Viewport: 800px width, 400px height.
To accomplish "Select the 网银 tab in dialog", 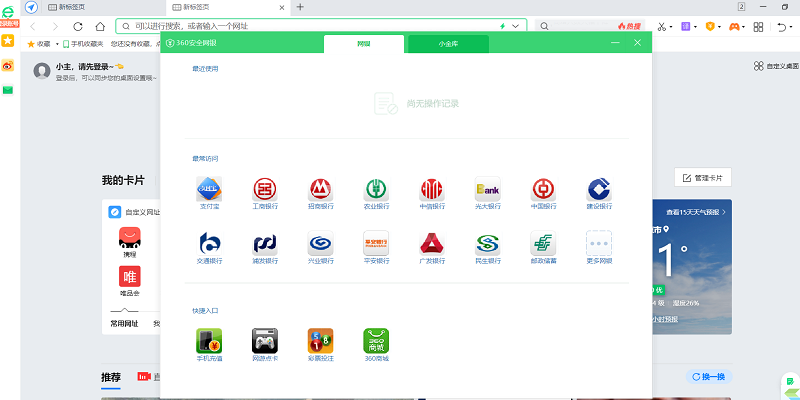I will (x=364, y=44).
